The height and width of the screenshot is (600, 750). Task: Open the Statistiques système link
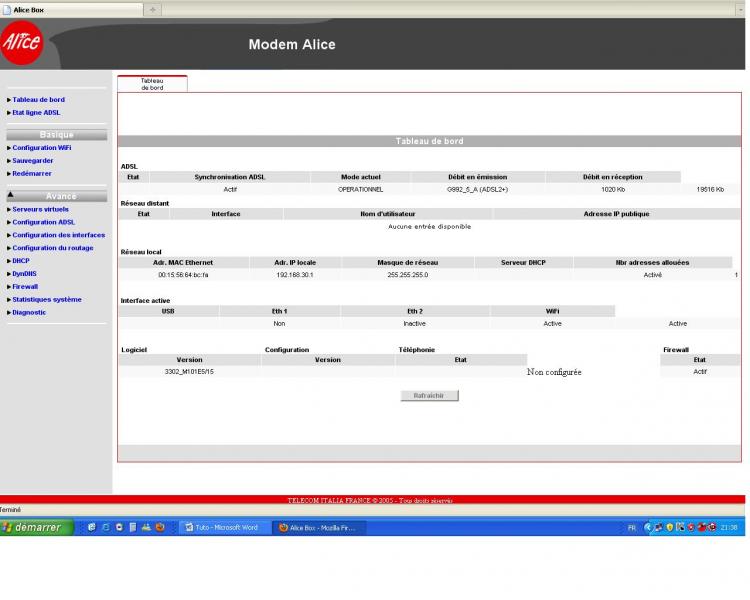pos(47,300)
